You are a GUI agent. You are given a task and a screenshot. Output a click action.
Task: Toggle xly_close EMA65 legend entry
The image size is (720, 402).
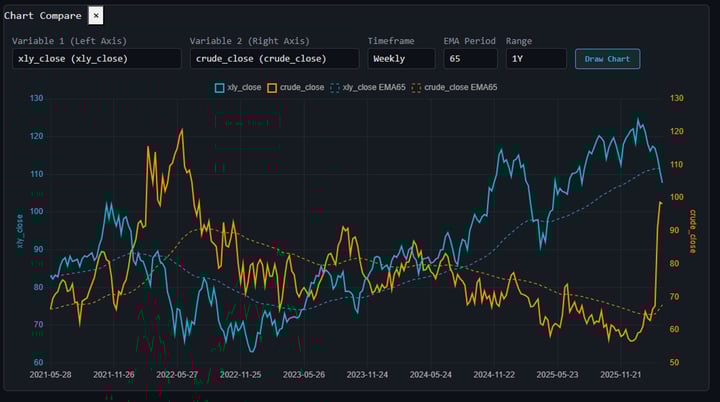click(x=368, y=87)
